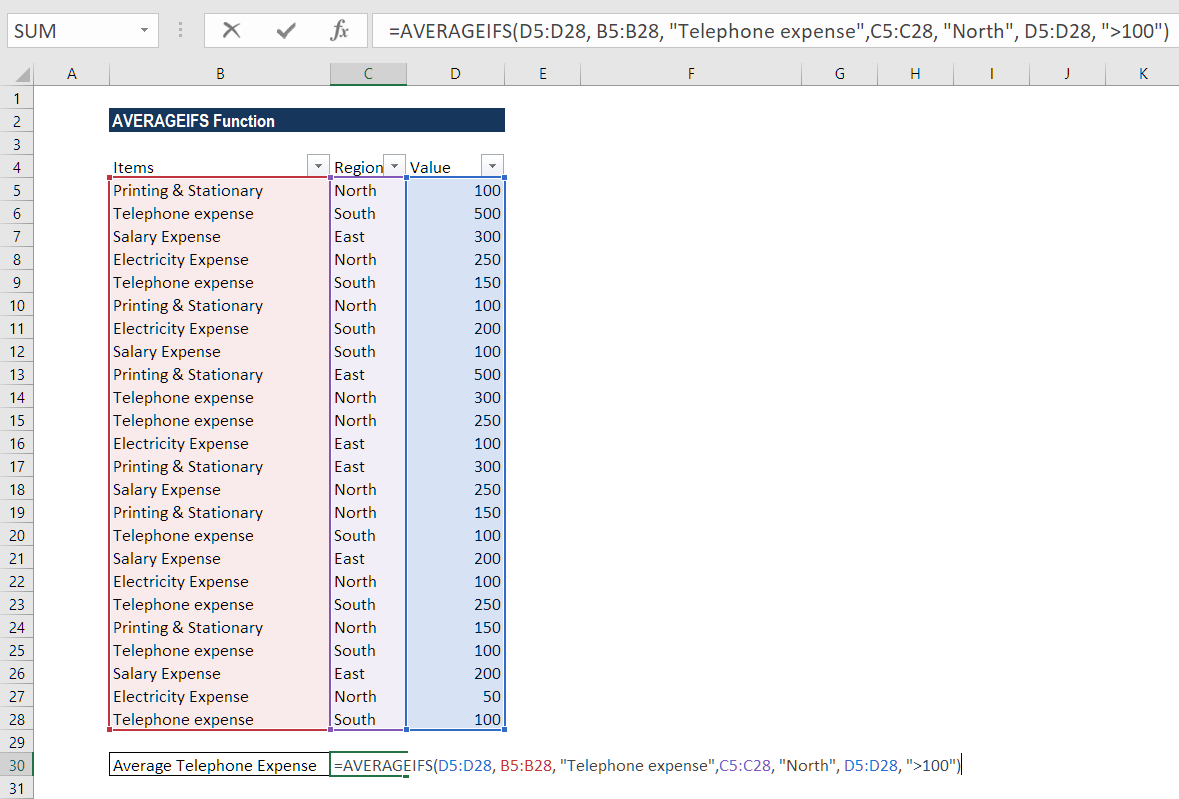Viewport: 1179px width, 799px height.
Task: Click the filter icon on the Items header
Action: tap(318, 164)
